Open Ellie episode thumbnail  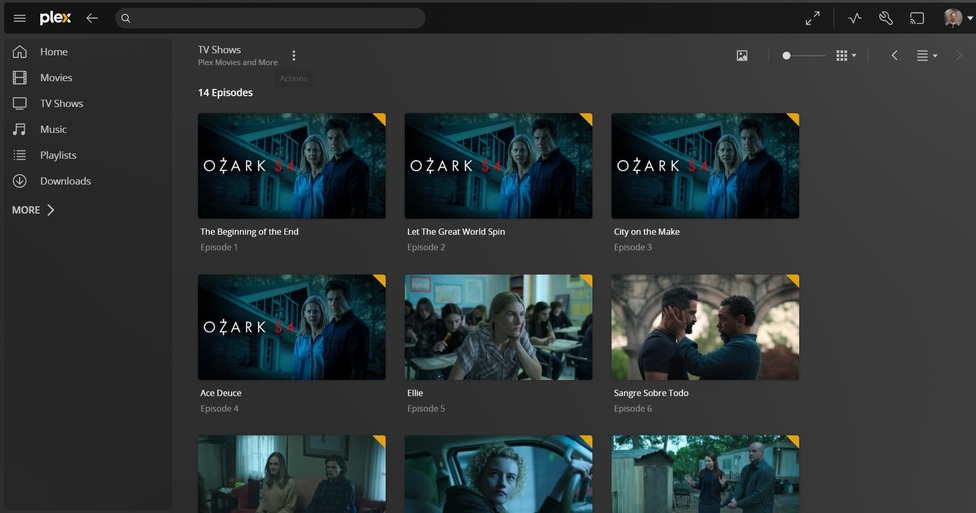click(x=499, y=327)
